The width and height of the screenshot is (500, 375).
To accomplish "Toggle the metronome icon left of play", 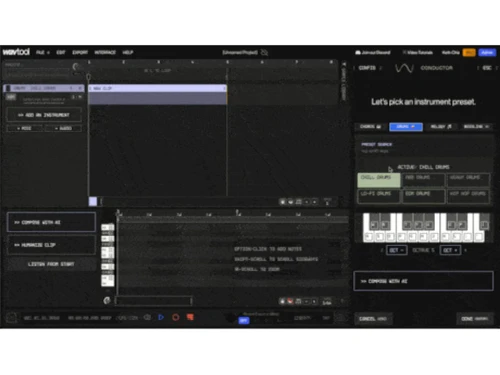I will [147, 317].
